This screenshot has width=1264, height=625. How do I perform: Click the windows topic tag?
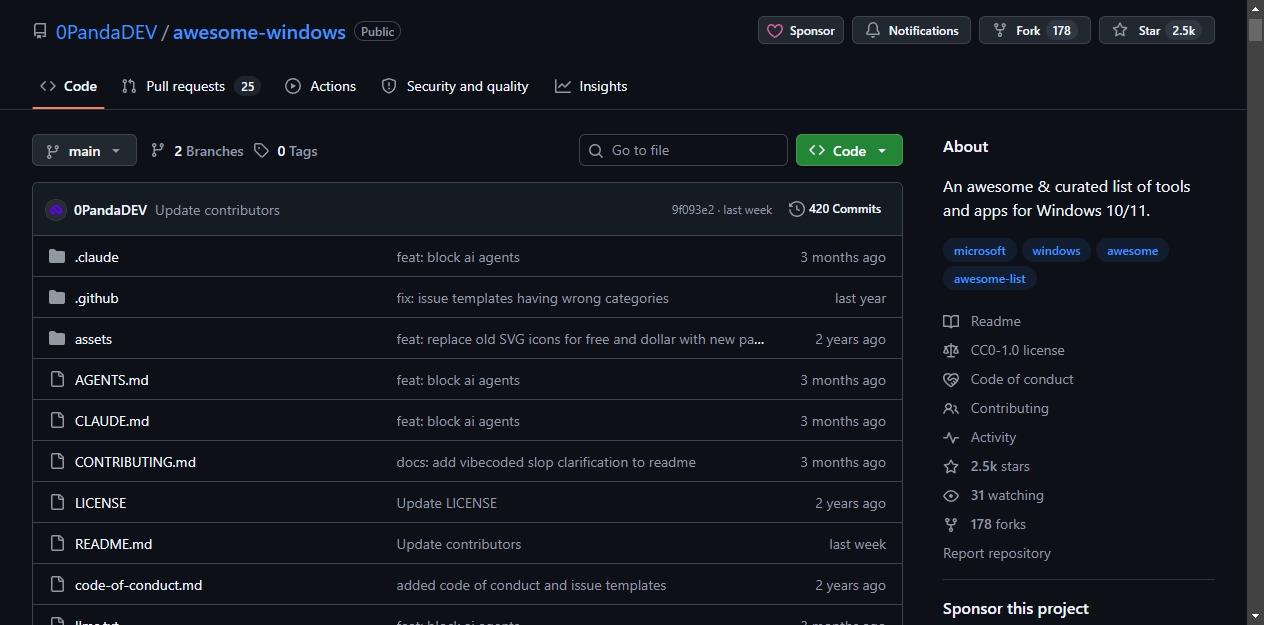click(x=1056, y=251)
